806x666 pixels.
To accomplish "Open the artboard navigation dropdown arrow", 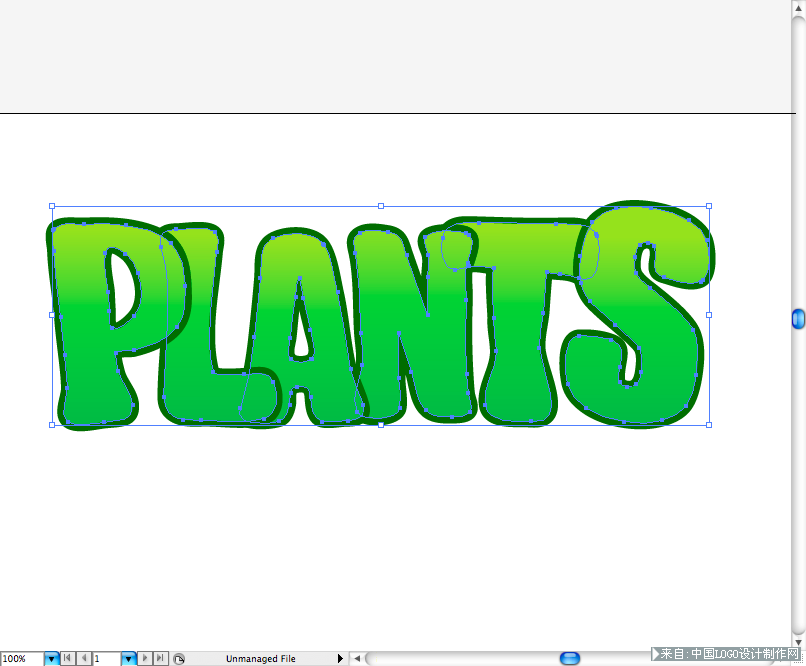I will [129, 658].
